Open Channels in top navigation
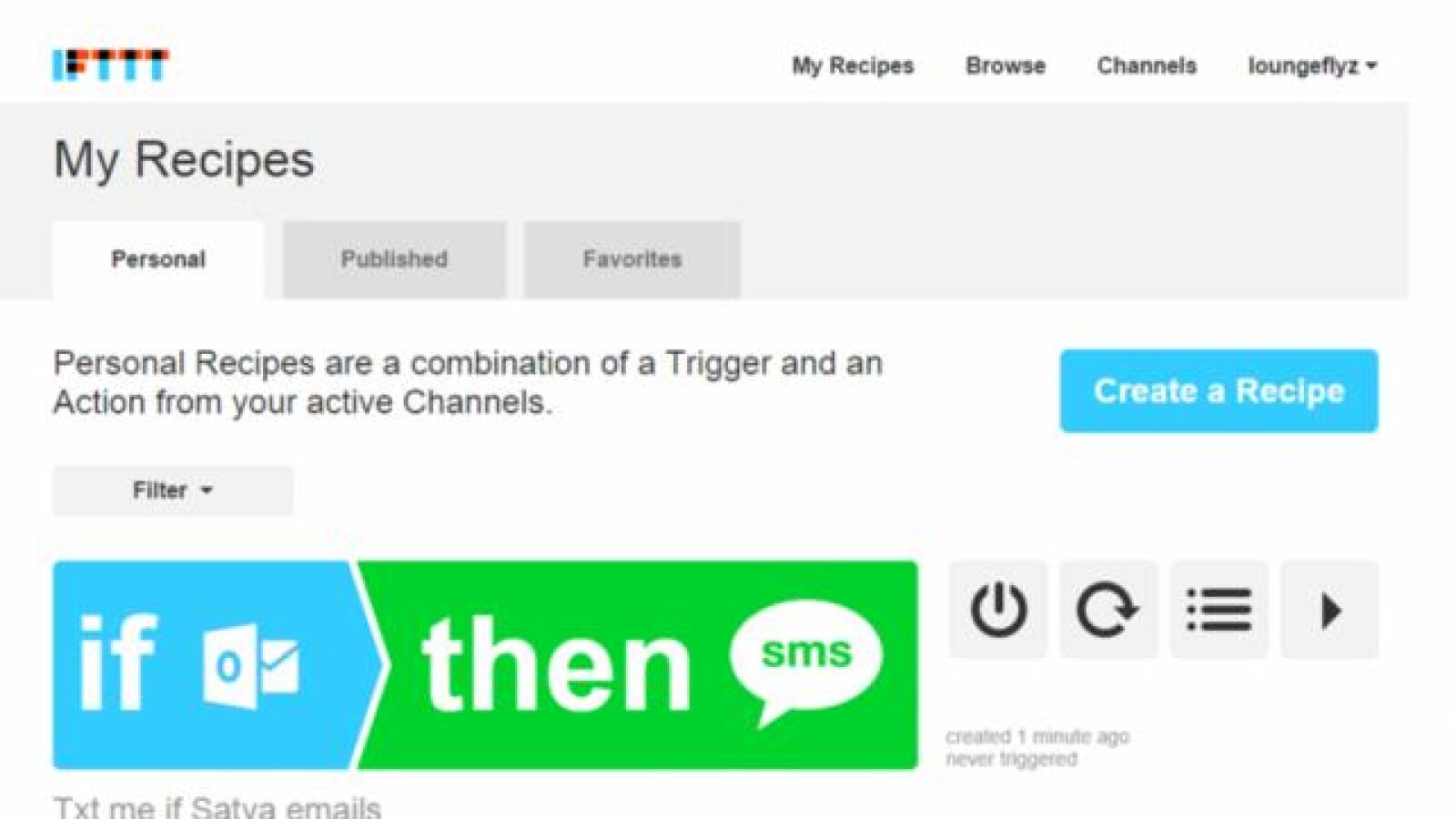This screenshot has width=1456, height=819. [x=1147, y=66]
